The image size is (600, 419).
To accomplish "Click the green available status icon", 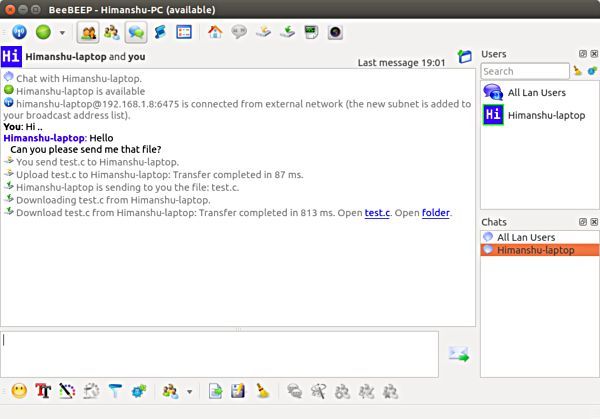I will [43, 32].
